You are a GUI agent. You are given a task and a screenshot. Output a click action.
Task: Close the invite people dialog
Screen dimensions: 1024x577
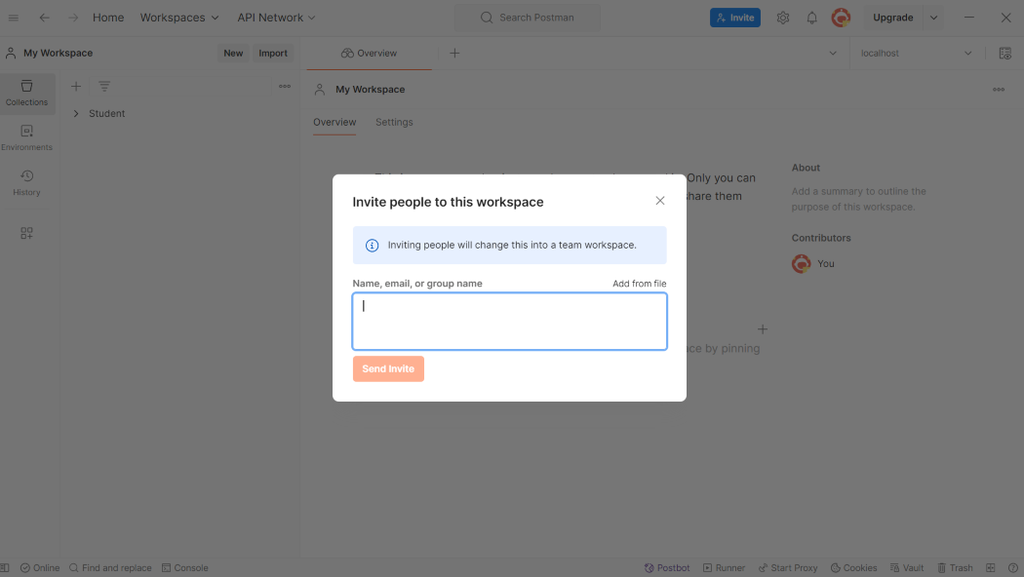pyautogui.click(x=660, y=201)
